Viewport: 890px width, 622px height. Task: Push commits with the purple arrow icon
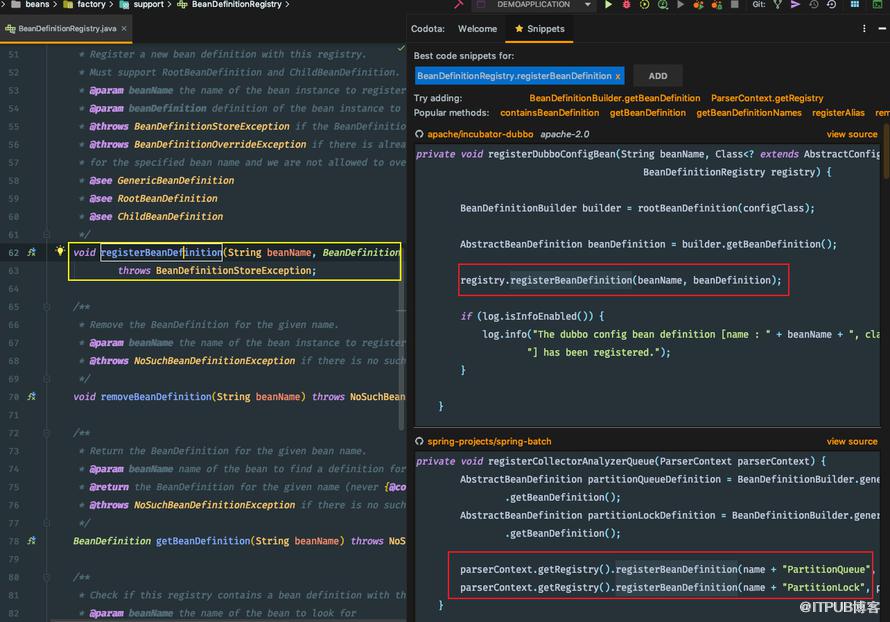tap(795, 5)
